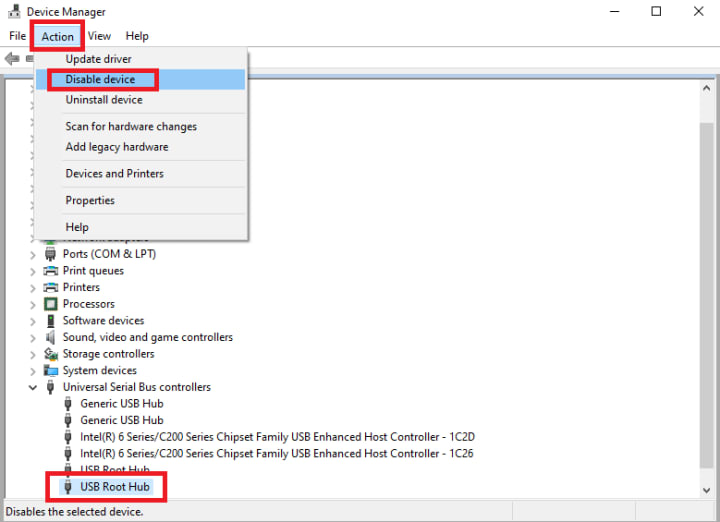720x522 pixels.
Task: Select Universal Serial Bus controllers label
Action: point(137,387)
